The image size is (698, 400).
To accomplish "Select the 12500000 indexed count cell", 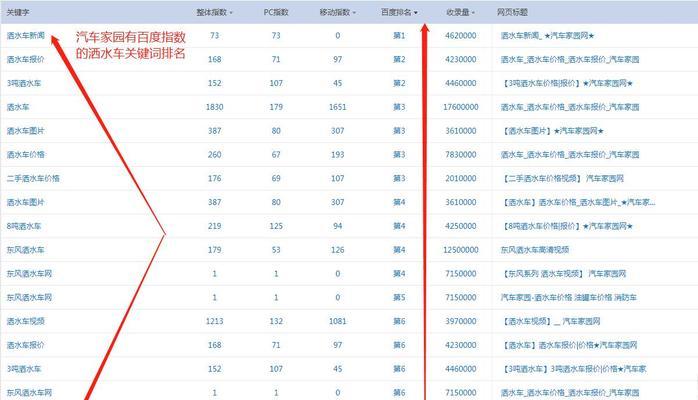I will pos(461,250).
